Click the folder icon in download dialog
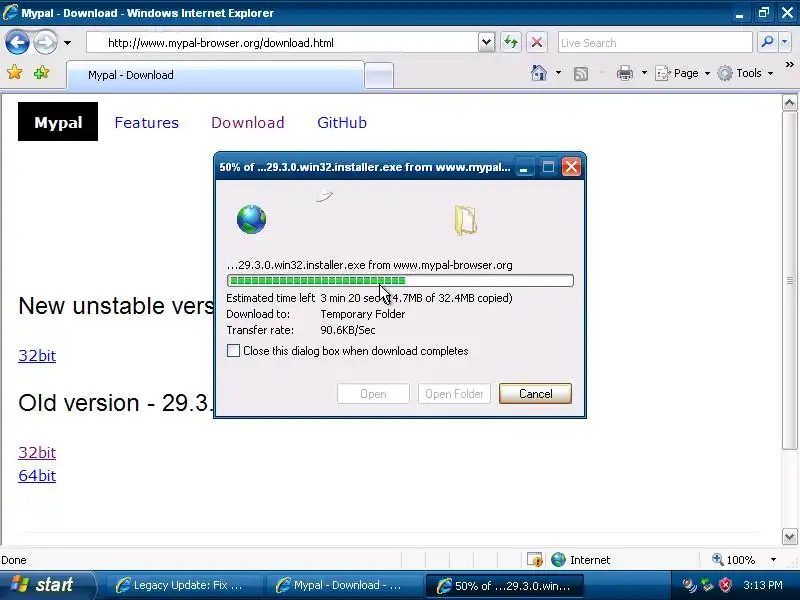This screenshot has height=600, width=800. (x=465, y=220)
